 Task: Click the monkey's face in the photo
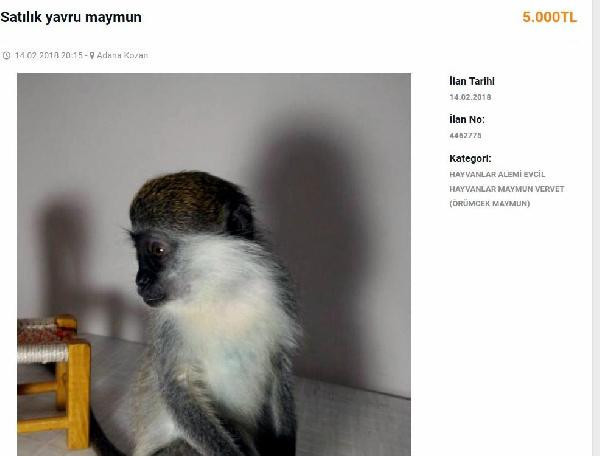(153, 268)
